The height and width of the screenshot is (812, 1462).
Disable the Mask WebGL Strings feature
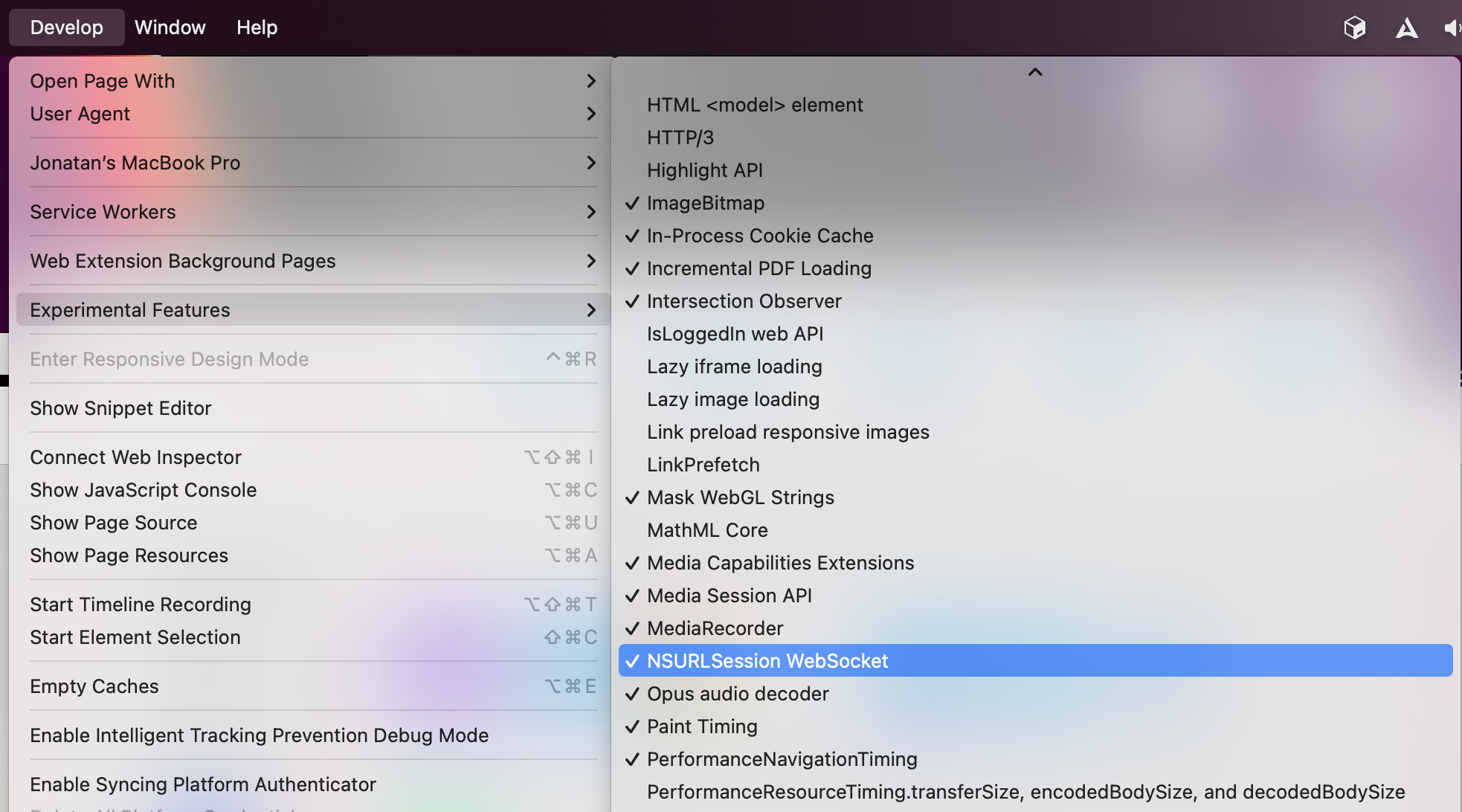[x=740, y=497]
